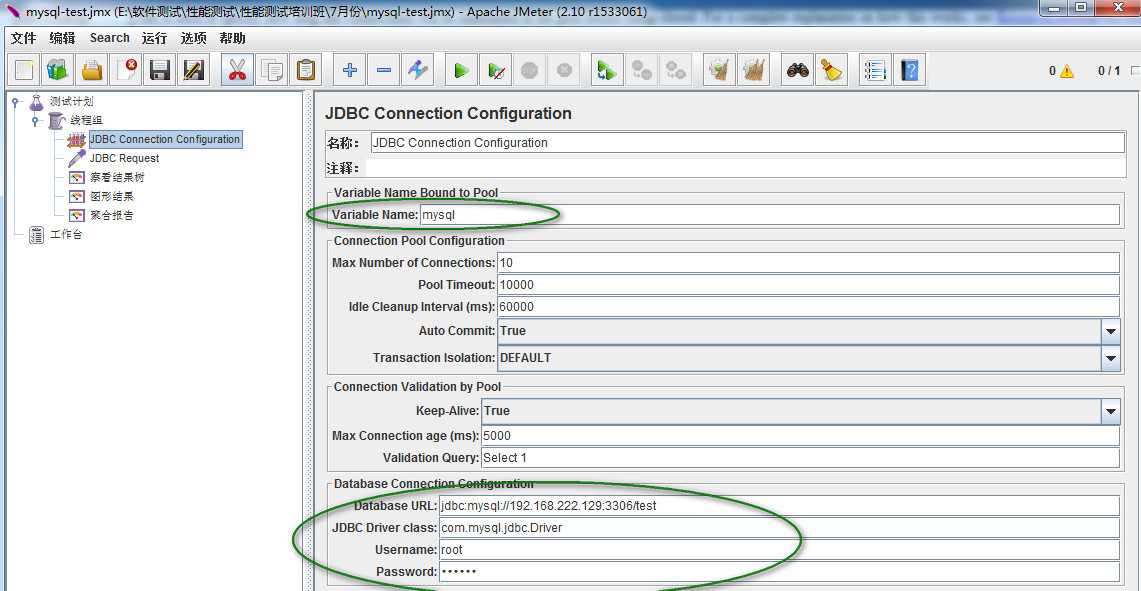This screenshot has width=1141, height=591.
Task: Open the 运行 menu
Action: [154, 39]
